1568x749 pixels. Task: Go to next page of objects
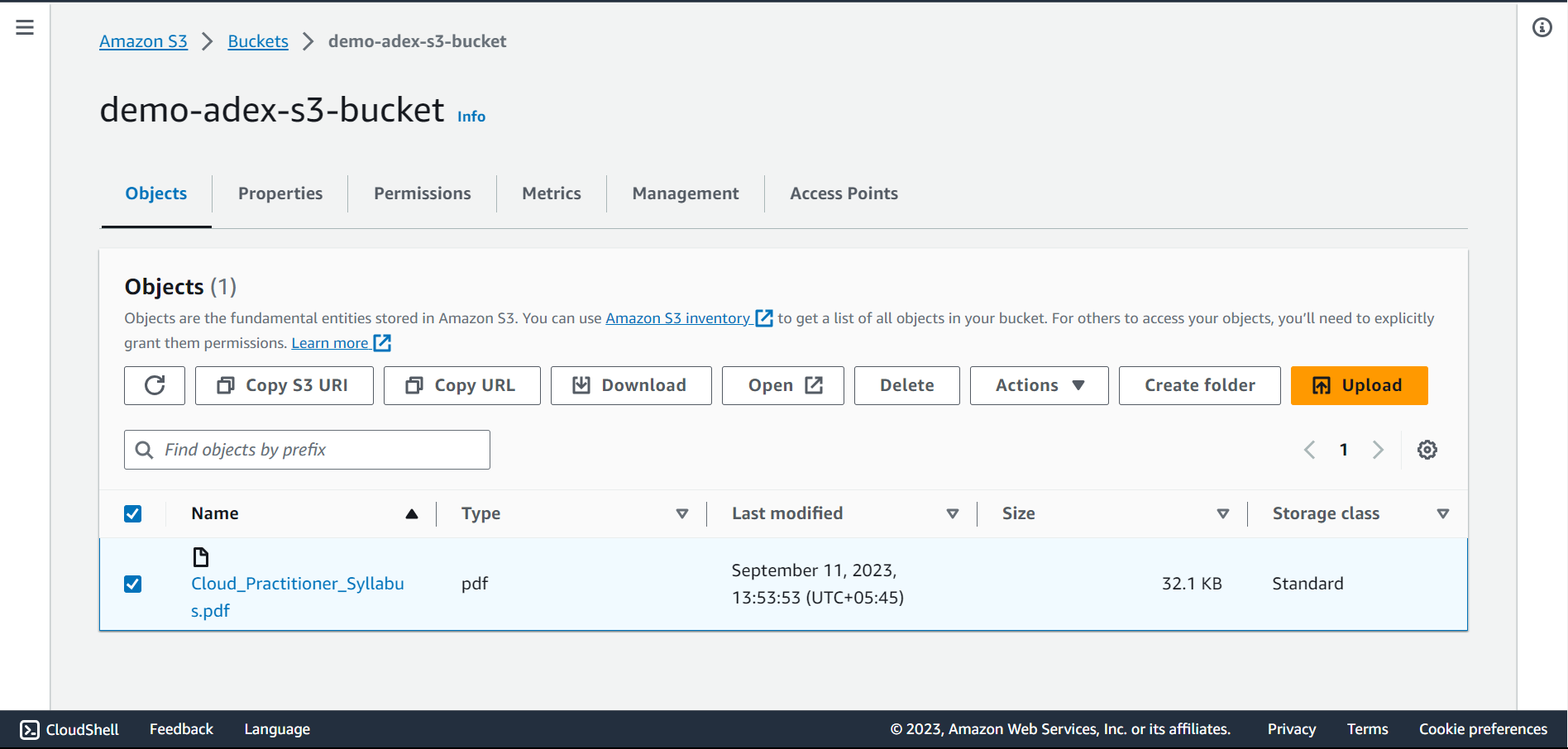coord(1378,450)
